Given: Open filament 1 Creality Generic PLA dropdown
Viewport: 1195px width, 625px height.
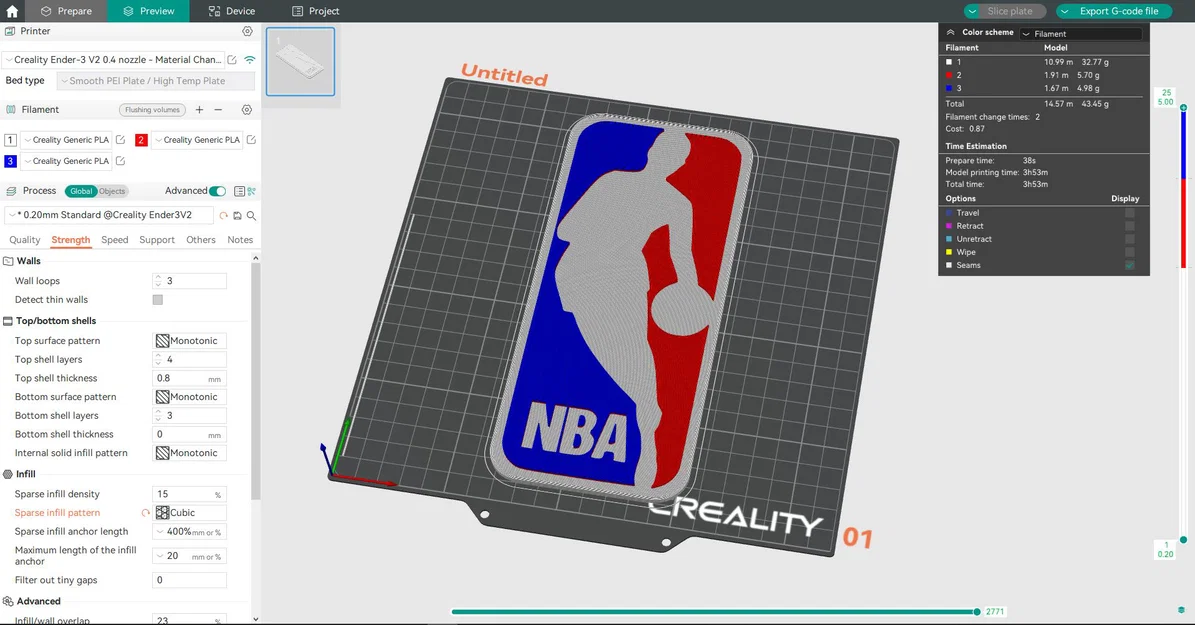Looking at the screenshot, I should (66, 139).
